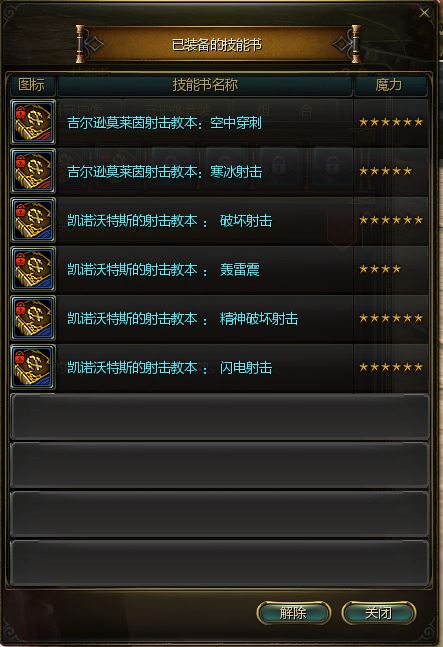Select the 吉尔逊莫莱茵射击教本：空中穿刺 name
Image resolution: width=443 pixels, height=647 pixels.
pyautogui.click(x=165, y=123)
